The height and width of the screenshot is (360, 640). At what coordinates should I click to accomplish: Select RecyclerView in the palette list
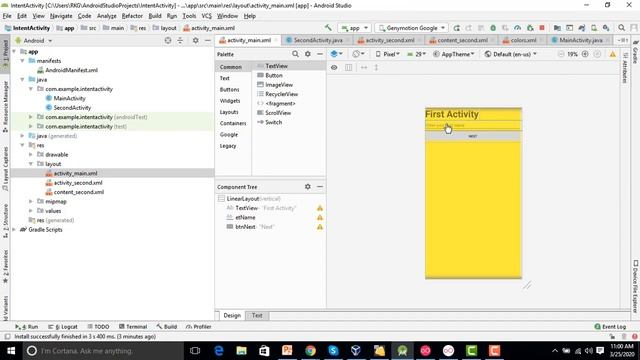pyautogui.click(x=282, y=94)
